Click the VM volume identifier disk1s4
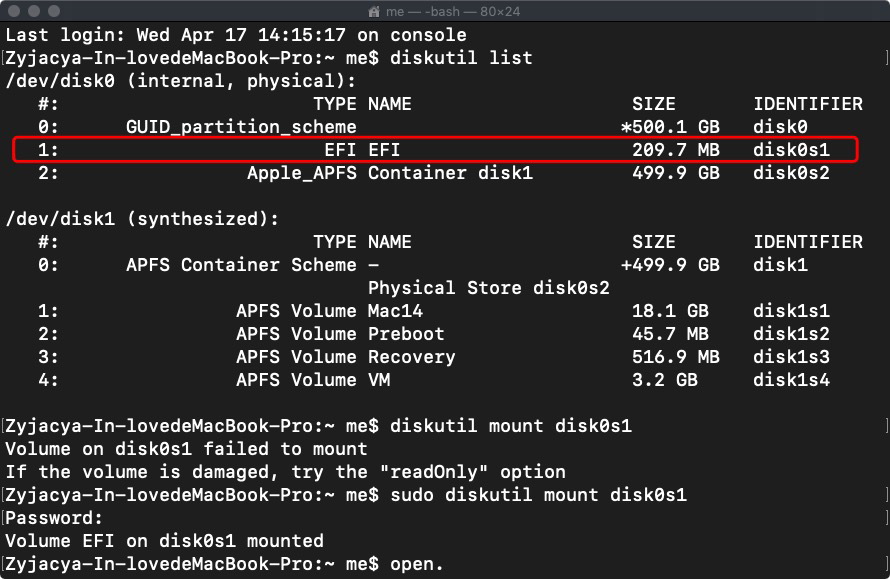 (x=791, y=380)
